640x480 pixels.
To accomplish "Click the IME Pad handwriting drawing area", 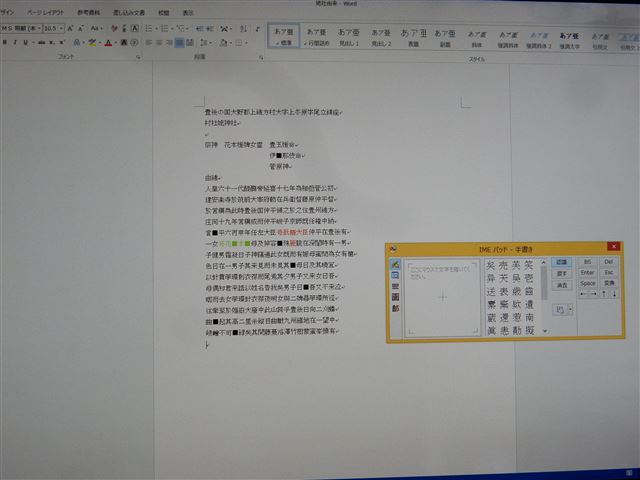I will point(442,298).
